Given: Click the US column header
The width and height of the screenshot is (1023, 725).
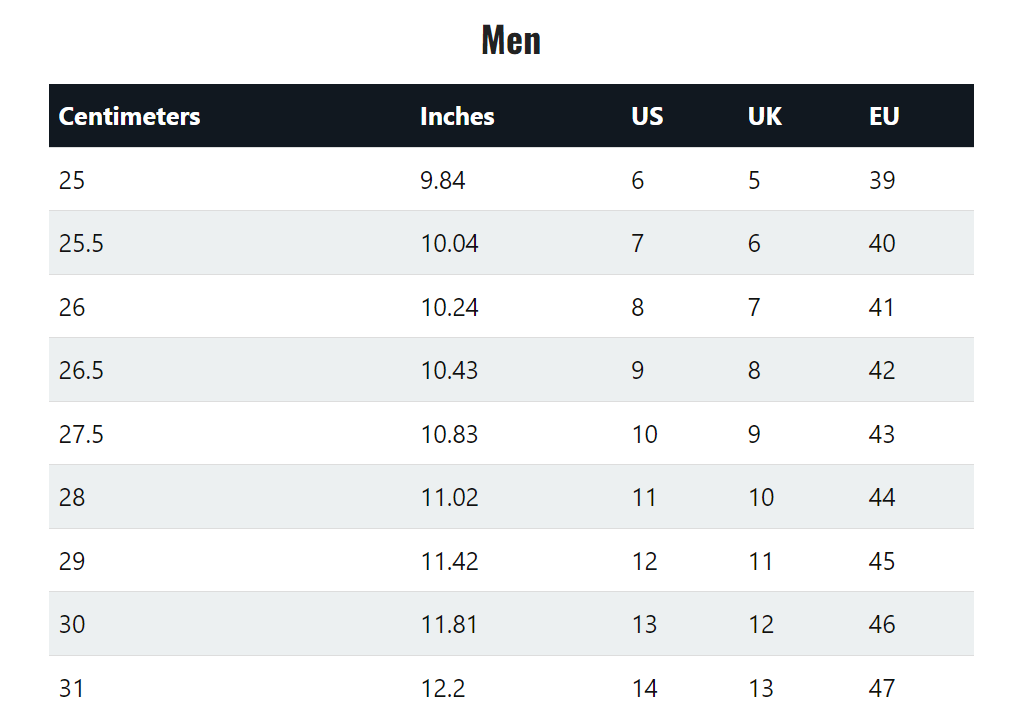Looking at the screenshot, I should pos(647,116).
